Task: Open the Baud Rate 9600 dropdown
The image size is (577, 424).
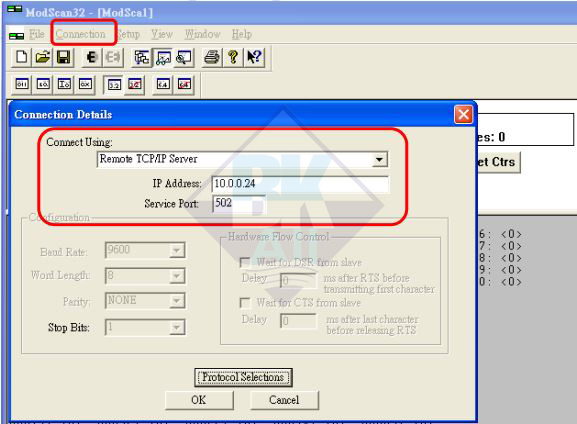Action: click(x=177, y=251)
